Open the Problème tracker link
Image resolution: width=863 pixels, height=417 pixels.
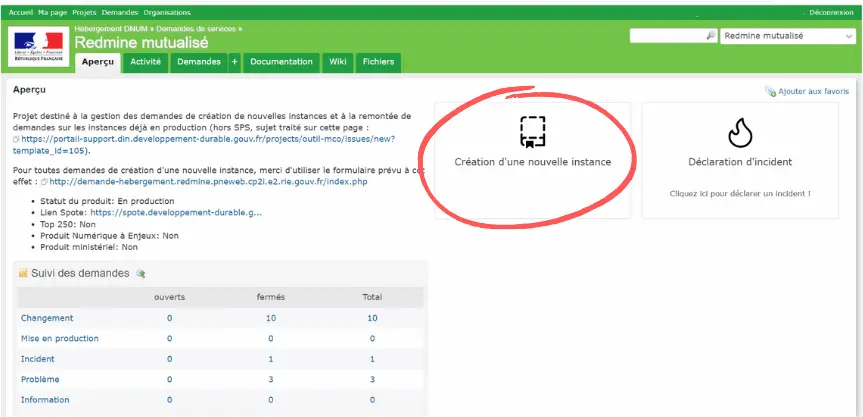[x=40, y=379]
